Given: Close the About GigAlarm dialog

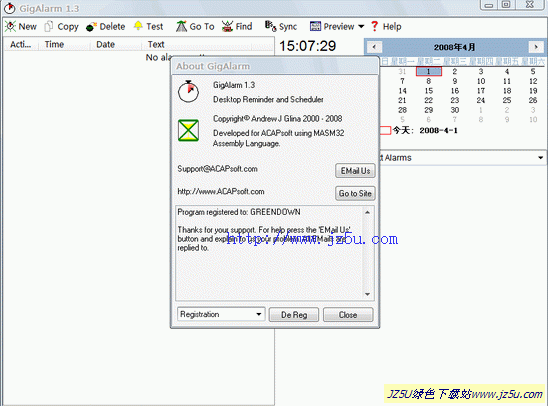Looking at the screenshot, I should pyautogui.click(x=348, y=315).
